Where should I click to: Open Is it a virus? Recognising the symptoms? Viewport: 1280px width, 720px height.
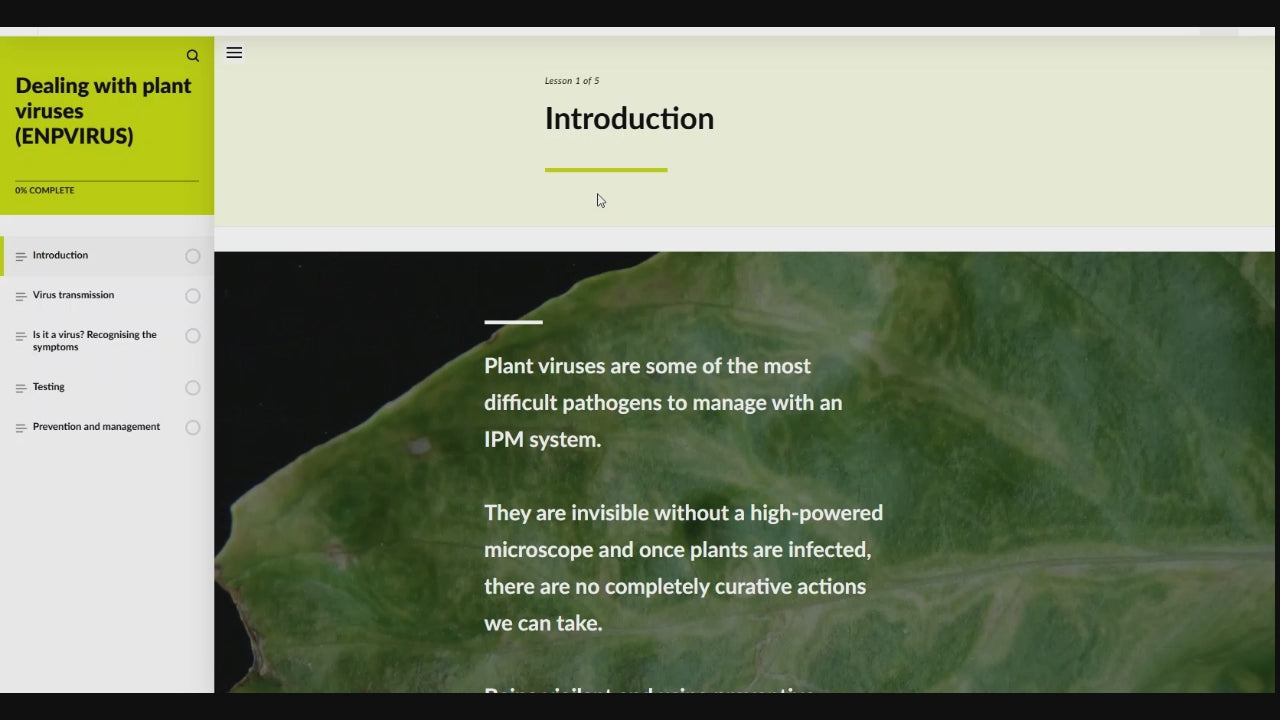[x=94, y=341]
